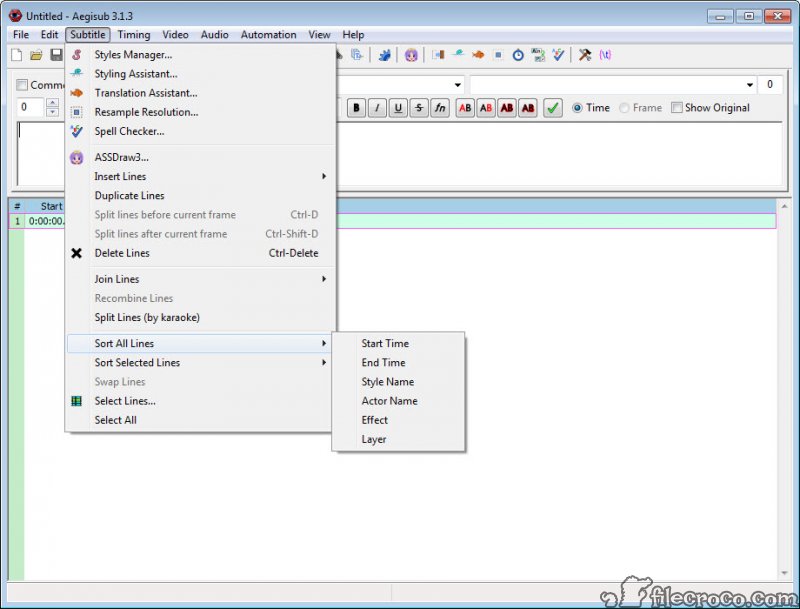Expand the Insert Lines submenu

198,176
